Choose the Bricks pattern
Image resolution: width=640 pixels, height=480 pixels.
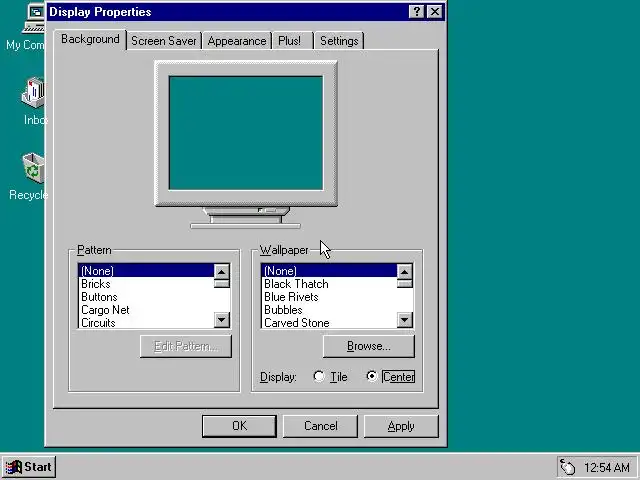146,284
